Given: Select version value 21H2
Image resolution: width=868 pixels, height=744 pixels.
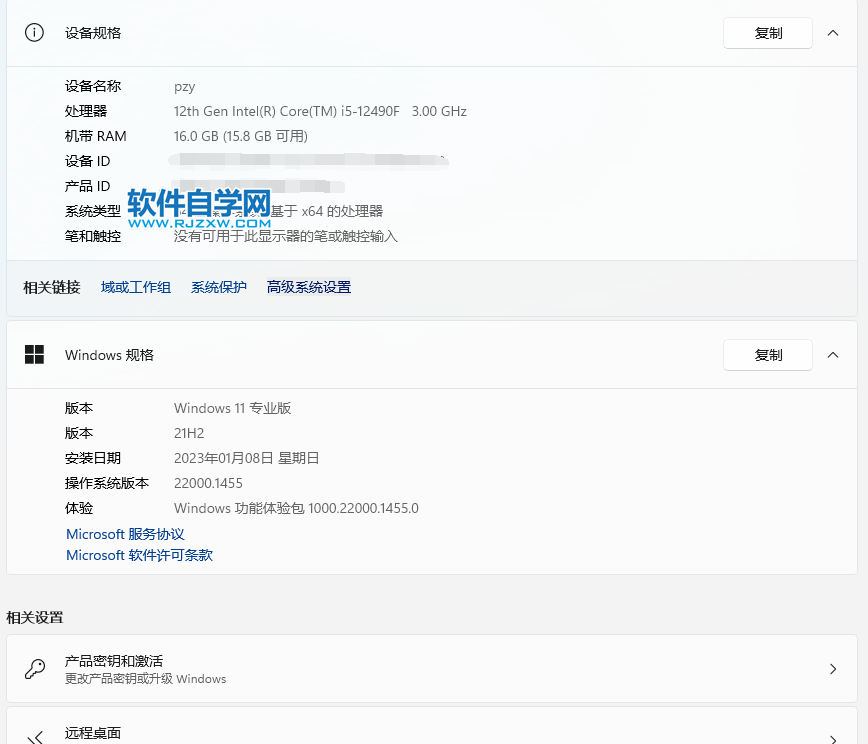Looking at the screenshot, I should (189, 433).
